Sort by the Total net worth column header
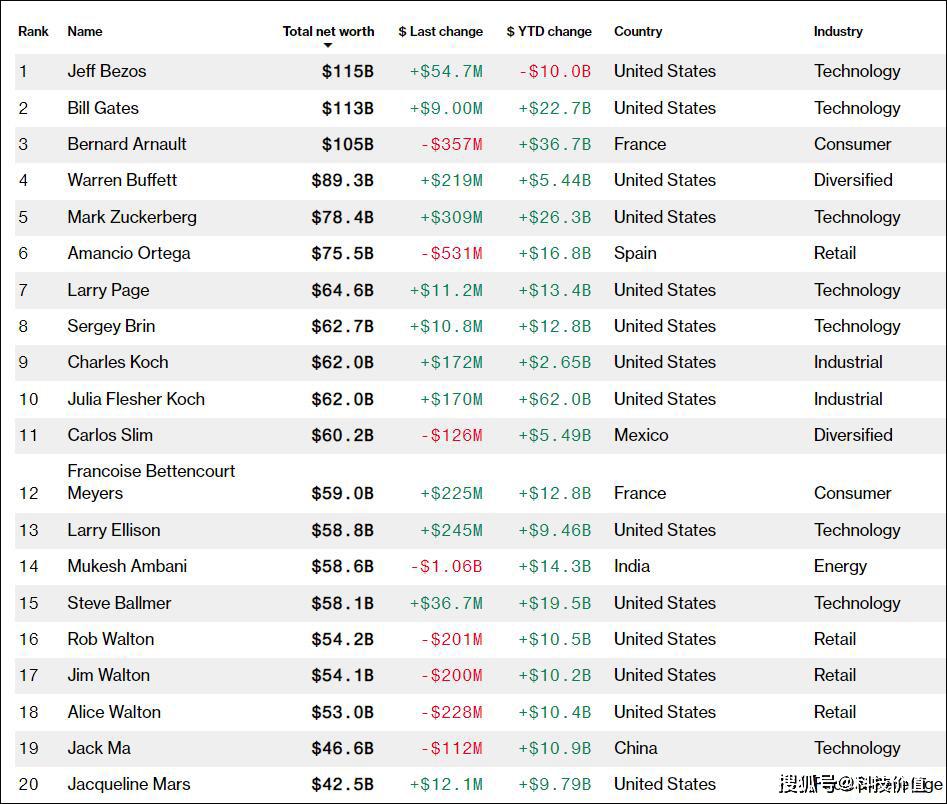The image size is (947, 804). 329,31
